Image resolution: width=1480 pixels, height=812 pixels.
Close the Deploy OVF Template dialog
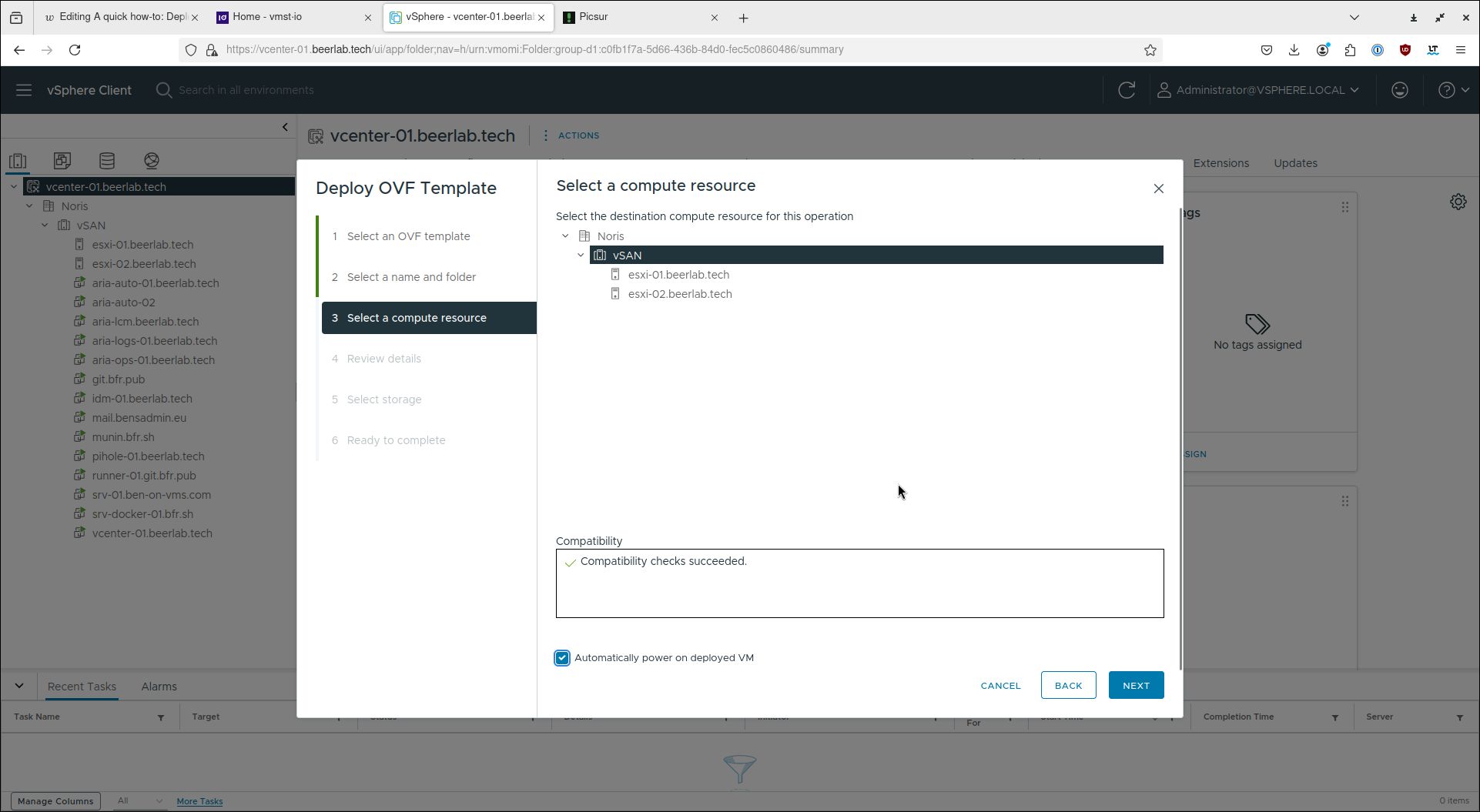coord(1158,189)
